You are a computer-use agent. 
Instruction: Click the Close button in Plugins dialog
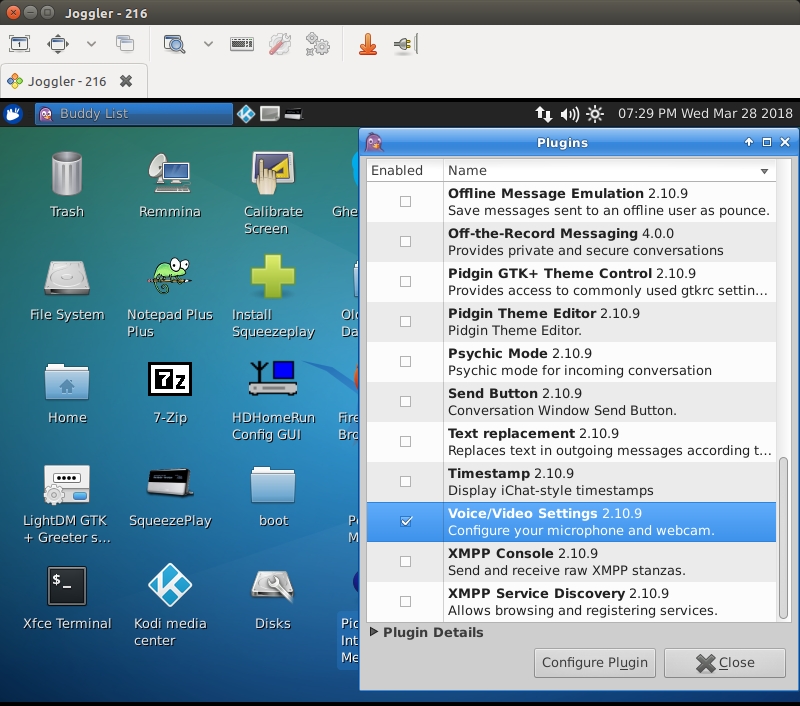(724, 663)
